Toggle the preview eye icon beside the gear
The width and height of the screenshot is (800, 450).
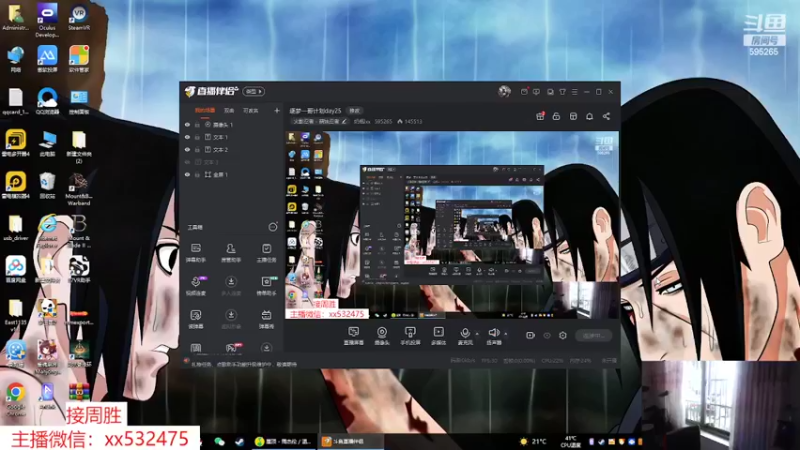(547, 335)
